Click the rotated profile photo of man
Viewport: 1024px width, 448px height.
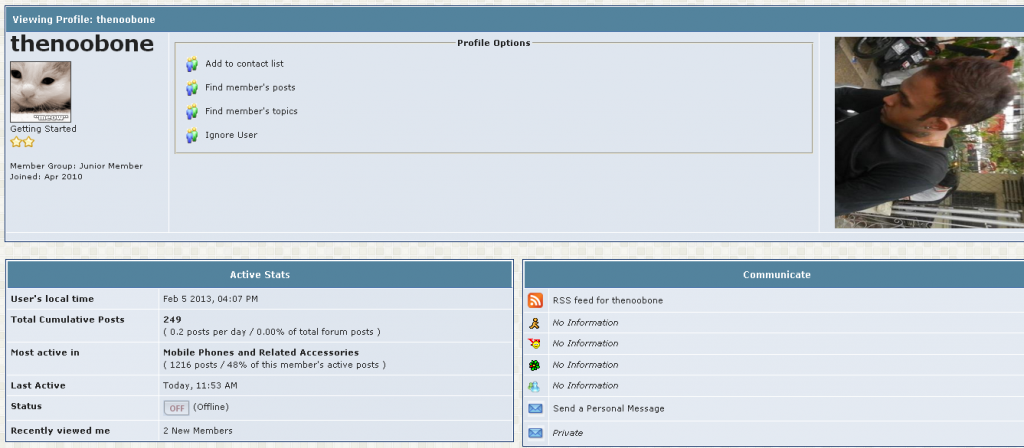(x=928, y=132)
